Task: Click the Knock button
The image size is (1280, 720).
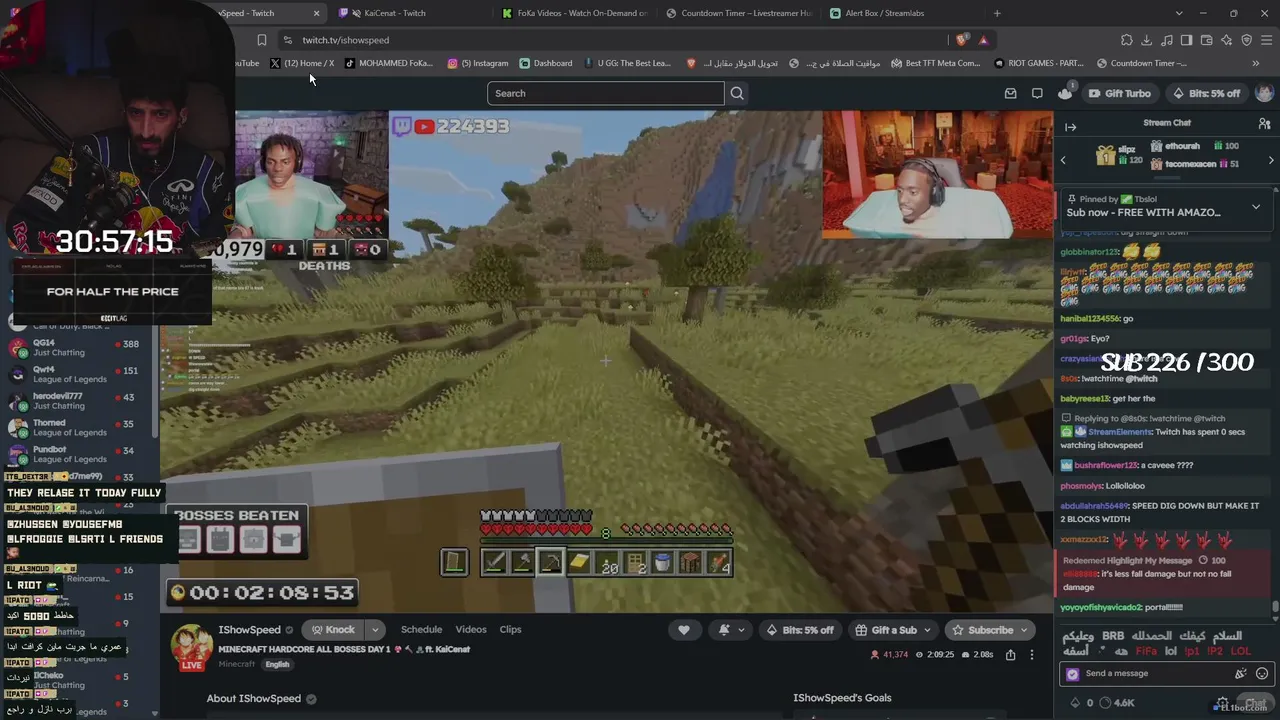Action: point(332,630)
